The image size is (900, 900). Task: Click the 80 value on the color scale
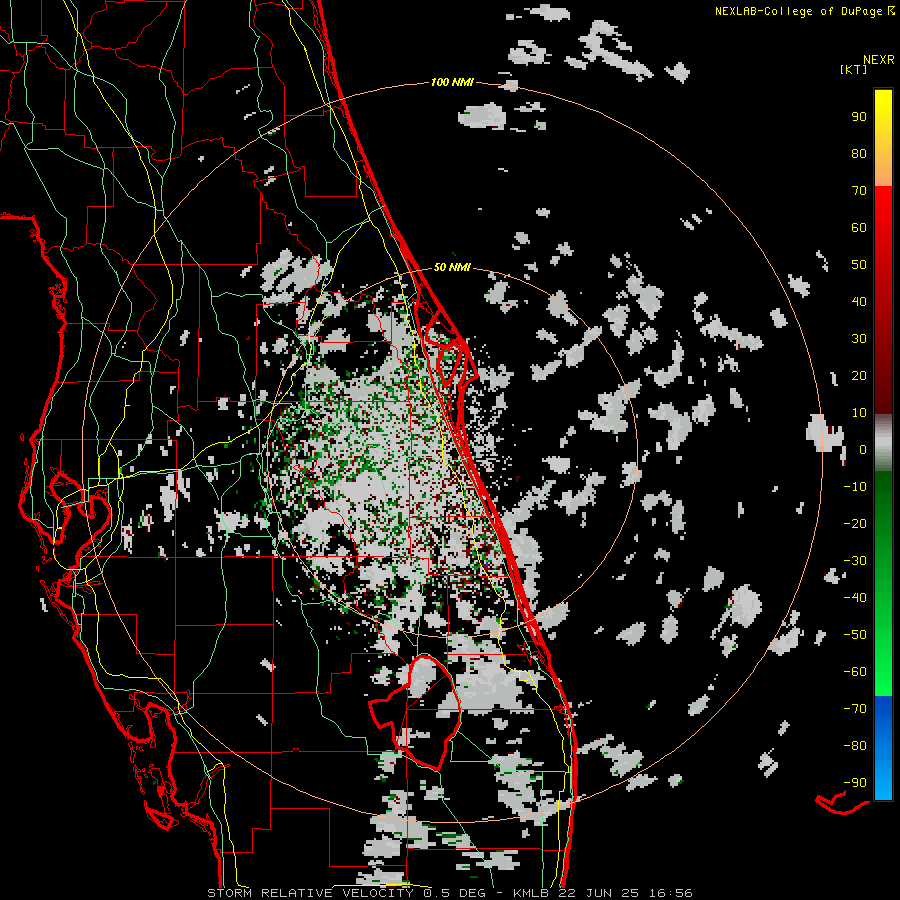click(859, 153)
